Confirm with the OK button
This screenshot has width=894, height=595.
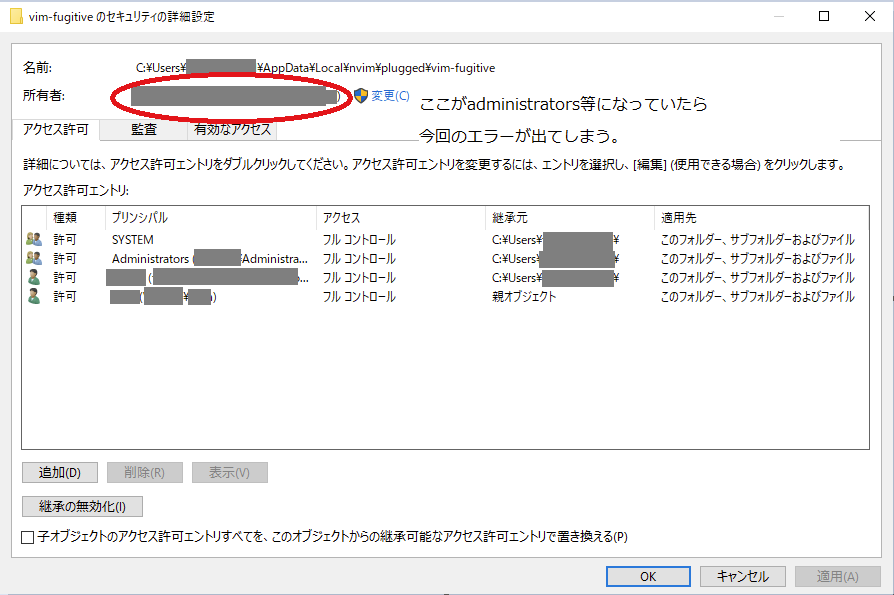tap(648, 576)
